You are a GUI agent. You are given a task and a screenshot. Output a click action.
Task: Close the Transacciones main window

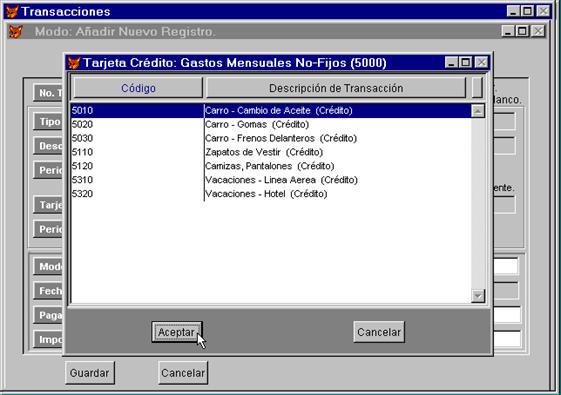point(543,11)
